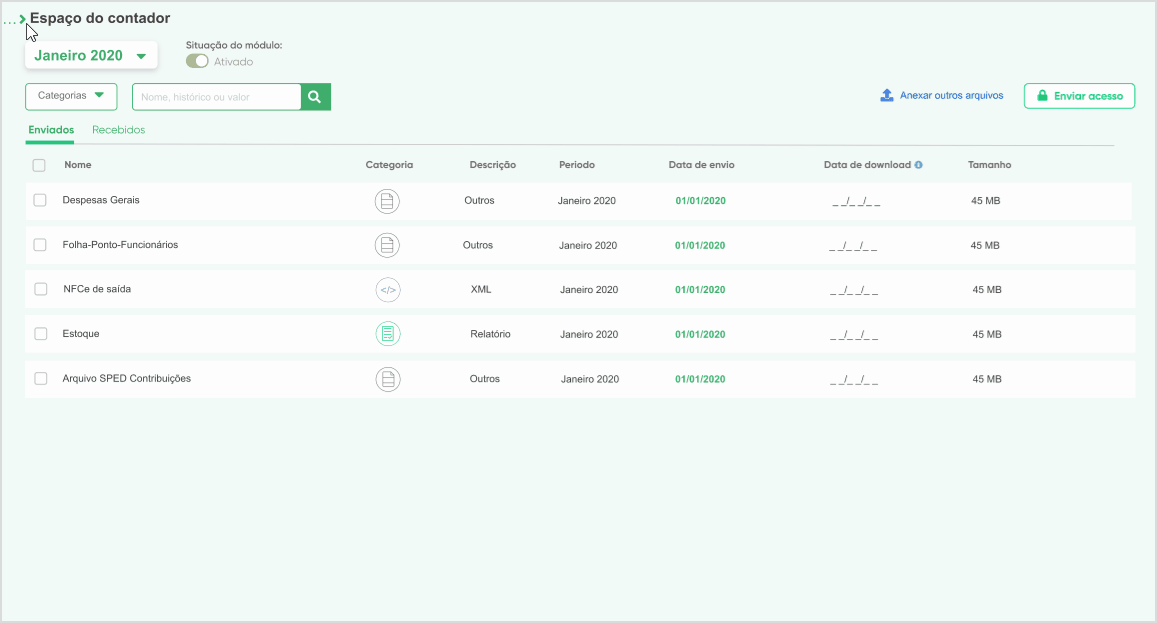Image resolution: width=1157 pixels, height=623 pixels.
Task: Click the Enviar acesso button
Action: point(1080,96)
